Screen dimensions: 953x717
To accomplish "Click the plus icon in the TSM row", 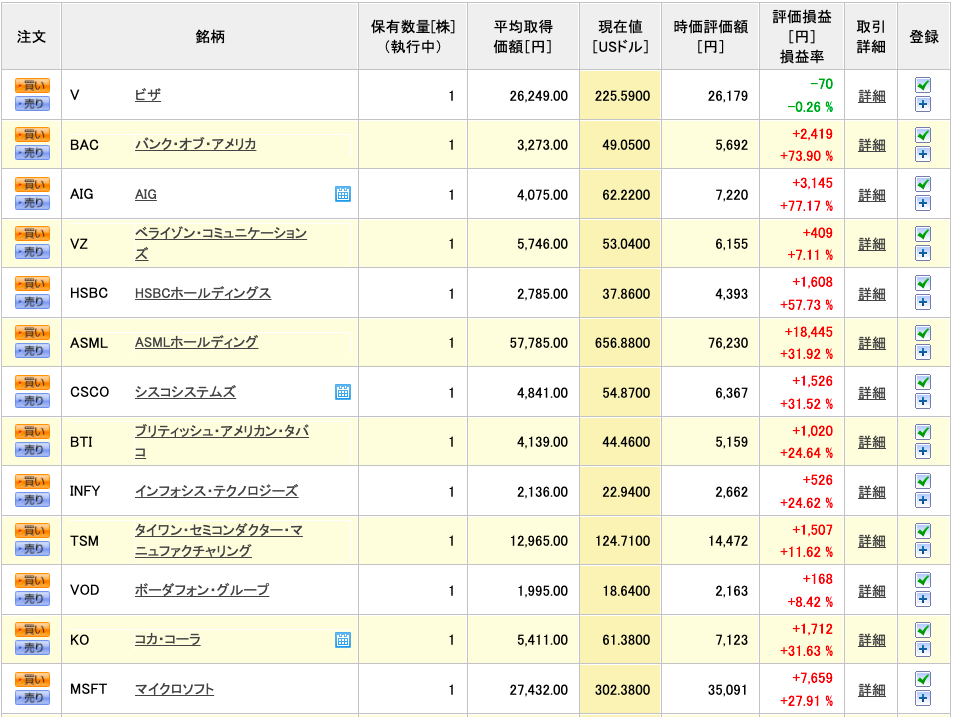I will point(923,550).
